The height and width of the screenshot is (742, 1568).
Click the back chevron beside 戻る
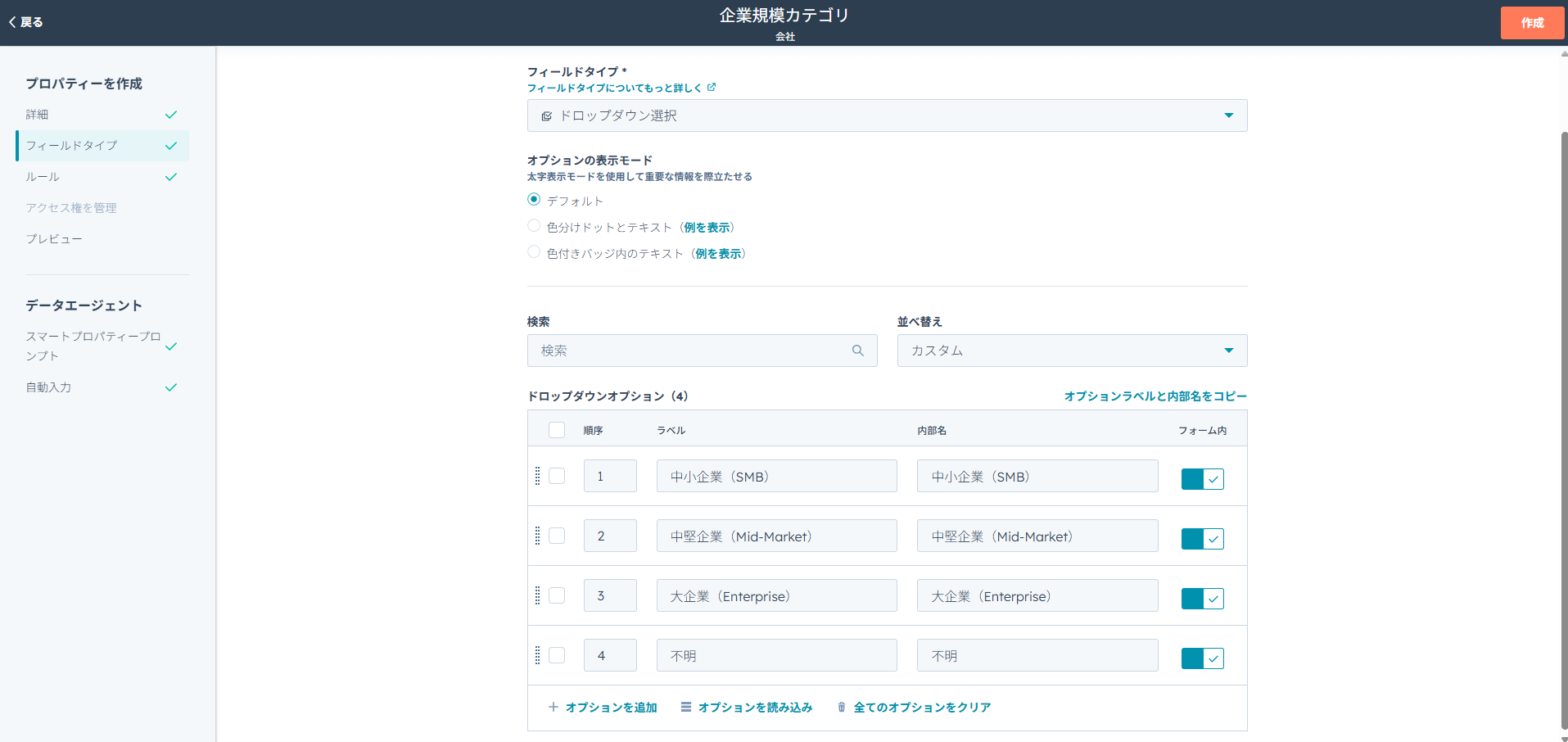pos(11,22)
